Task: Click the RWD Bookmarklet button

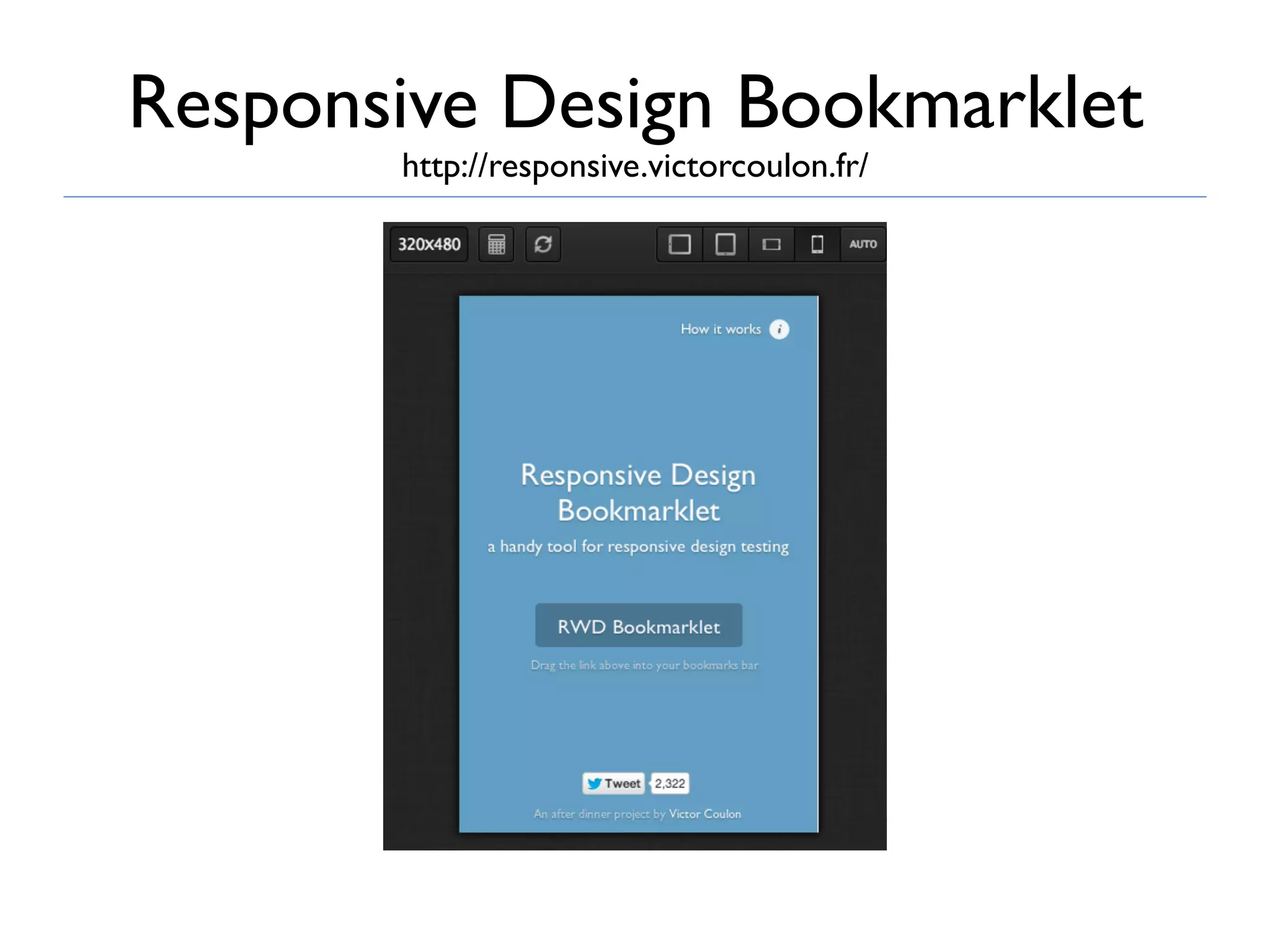Action: [x=639, y=625]
